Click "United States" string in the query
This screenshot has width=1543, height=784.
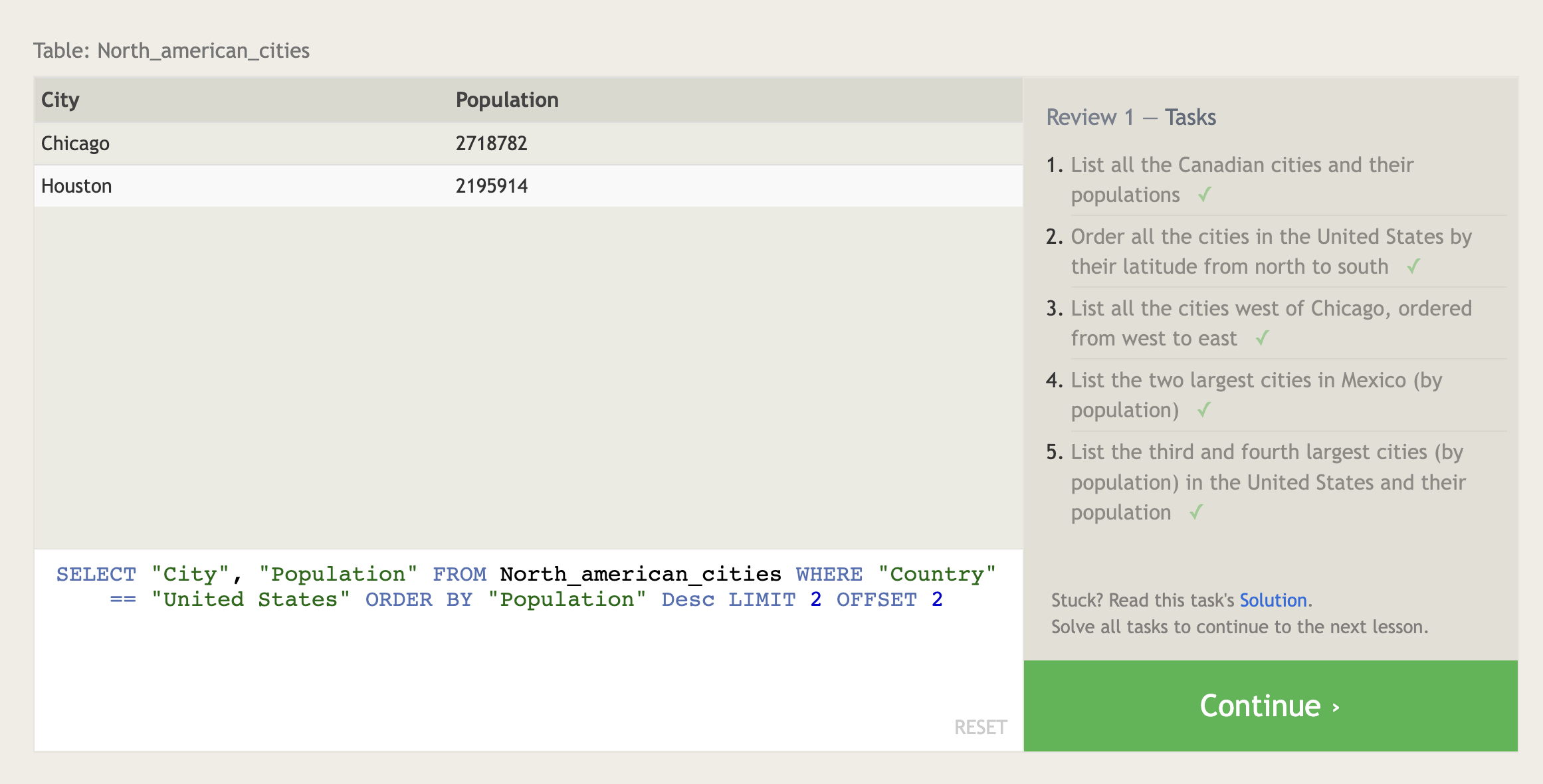tap(251, 599)
